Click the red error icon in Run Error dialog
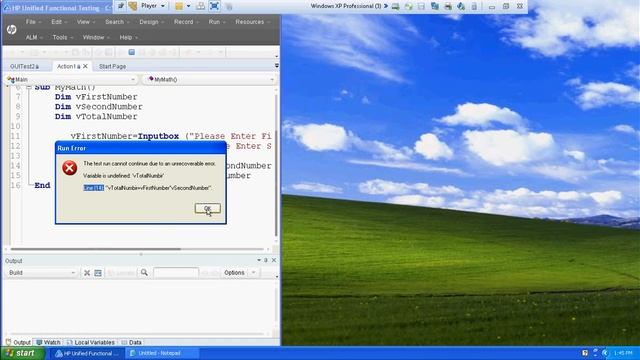The height and width of the screenshot is (360, 640). click(70, 168)
